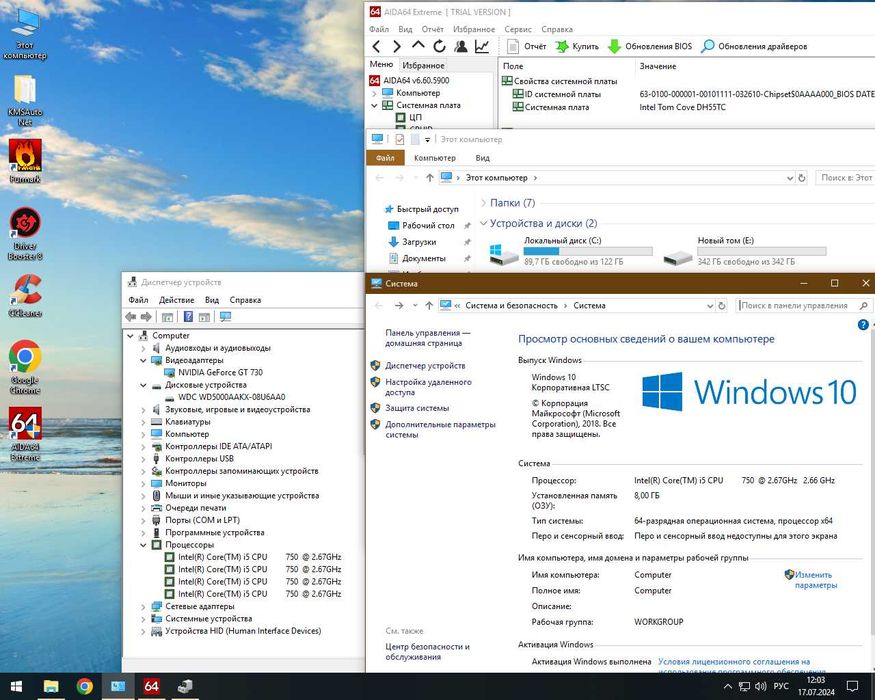This screenshot has height=700, width=875.
Task: Select Локальный диск (C:) usage bar
Action: [x=588, y=252]
